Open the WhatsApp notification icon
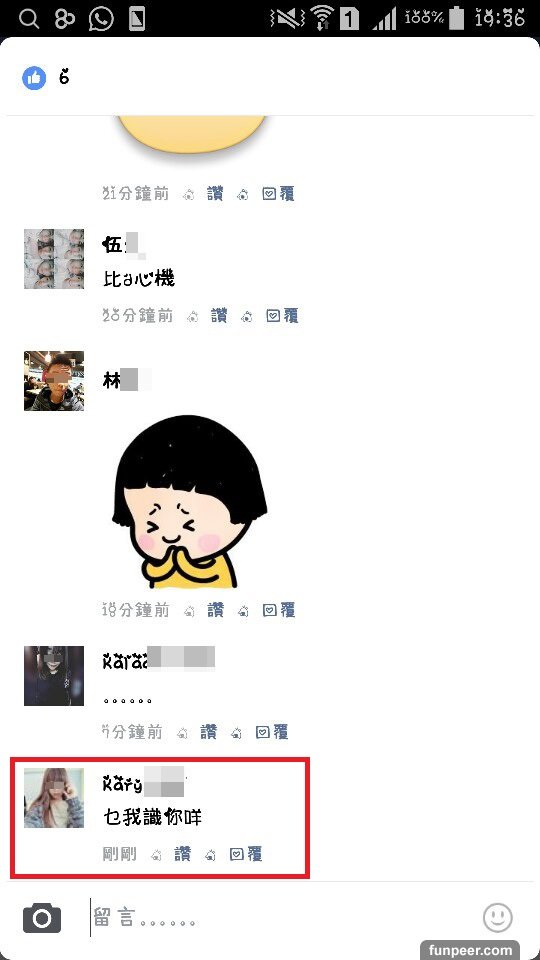540x960 pixels. coord(101,19)
